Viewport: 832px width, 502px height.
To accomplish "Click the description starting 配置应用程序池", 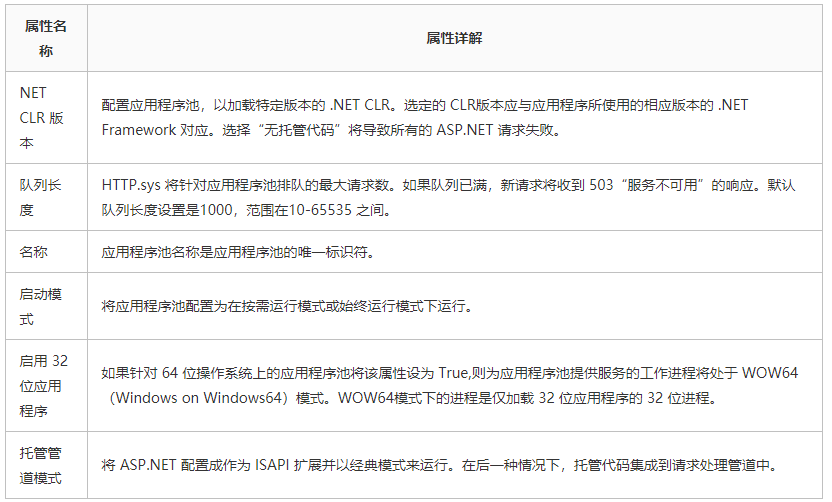I will (x=424, y=117).
